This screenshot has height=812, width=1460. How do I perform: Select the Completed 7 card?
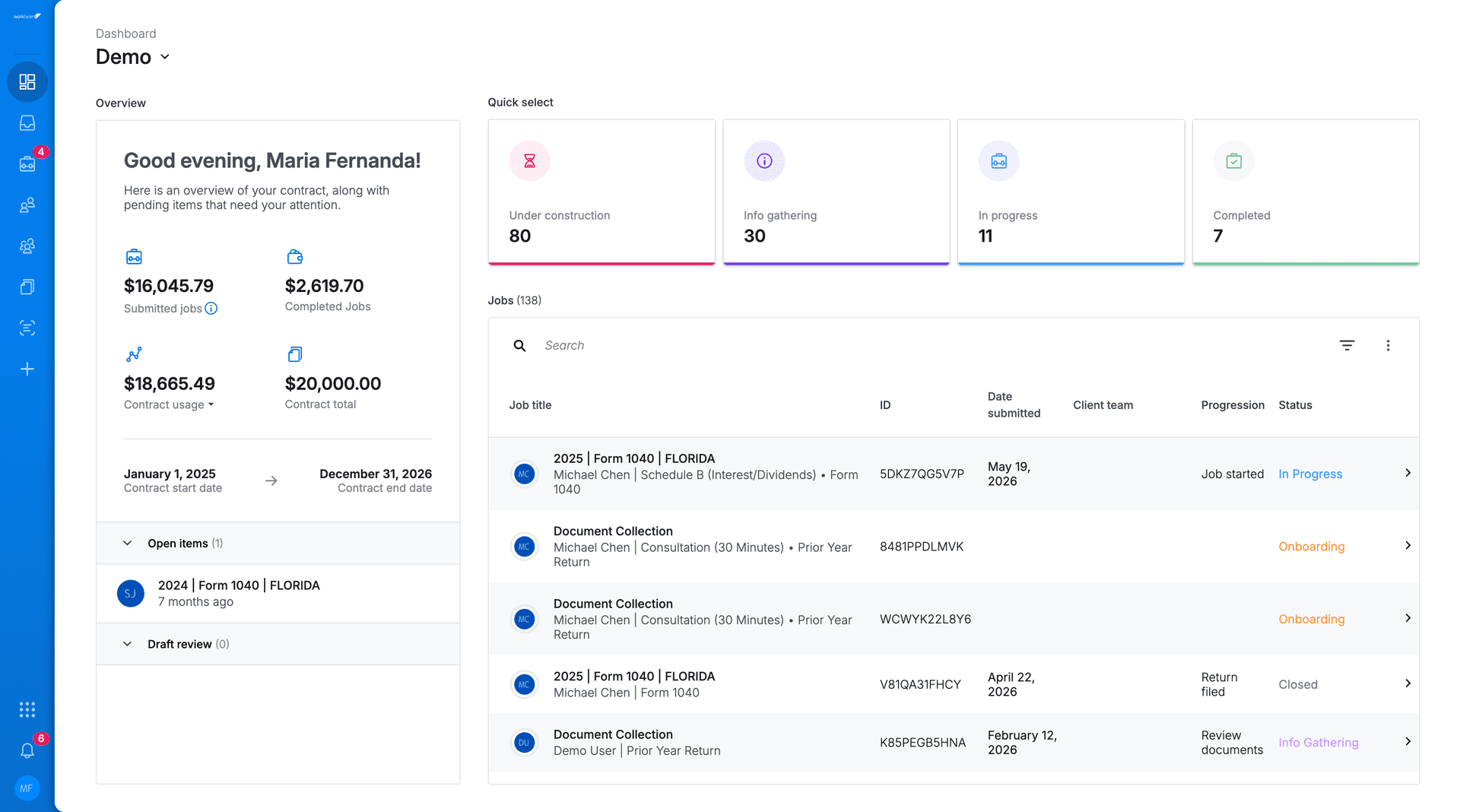point(1306,192)
